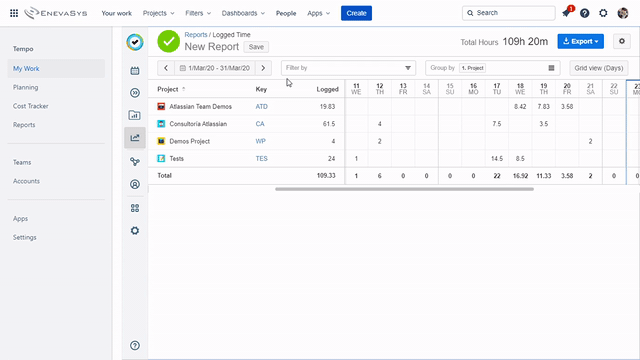Open the Tempo settings gear icon
This screenshot has width=640, height=360.
135,231
